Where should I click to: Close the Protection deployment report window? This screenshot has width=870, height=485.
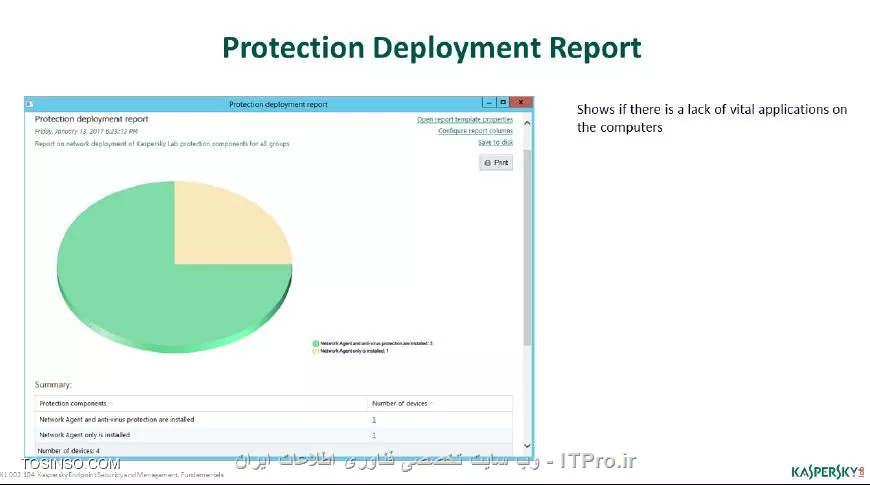[x=521, y=103]
